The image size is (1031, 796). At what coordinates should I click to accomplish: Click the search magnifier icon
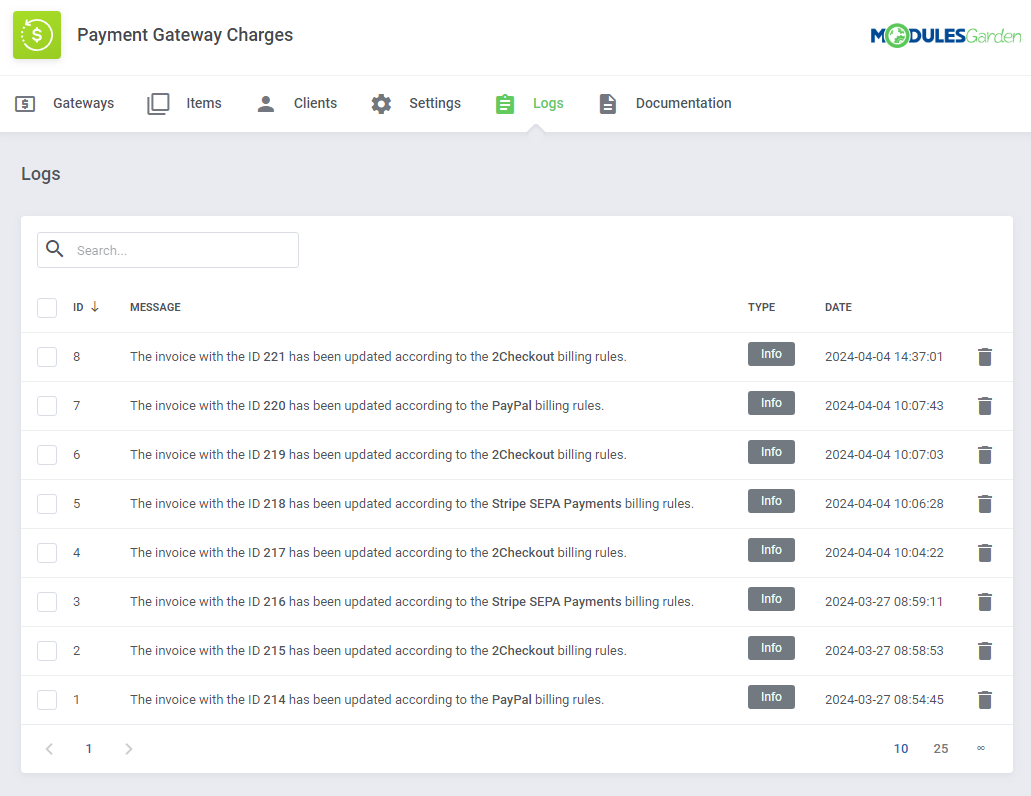click(55, 248)
